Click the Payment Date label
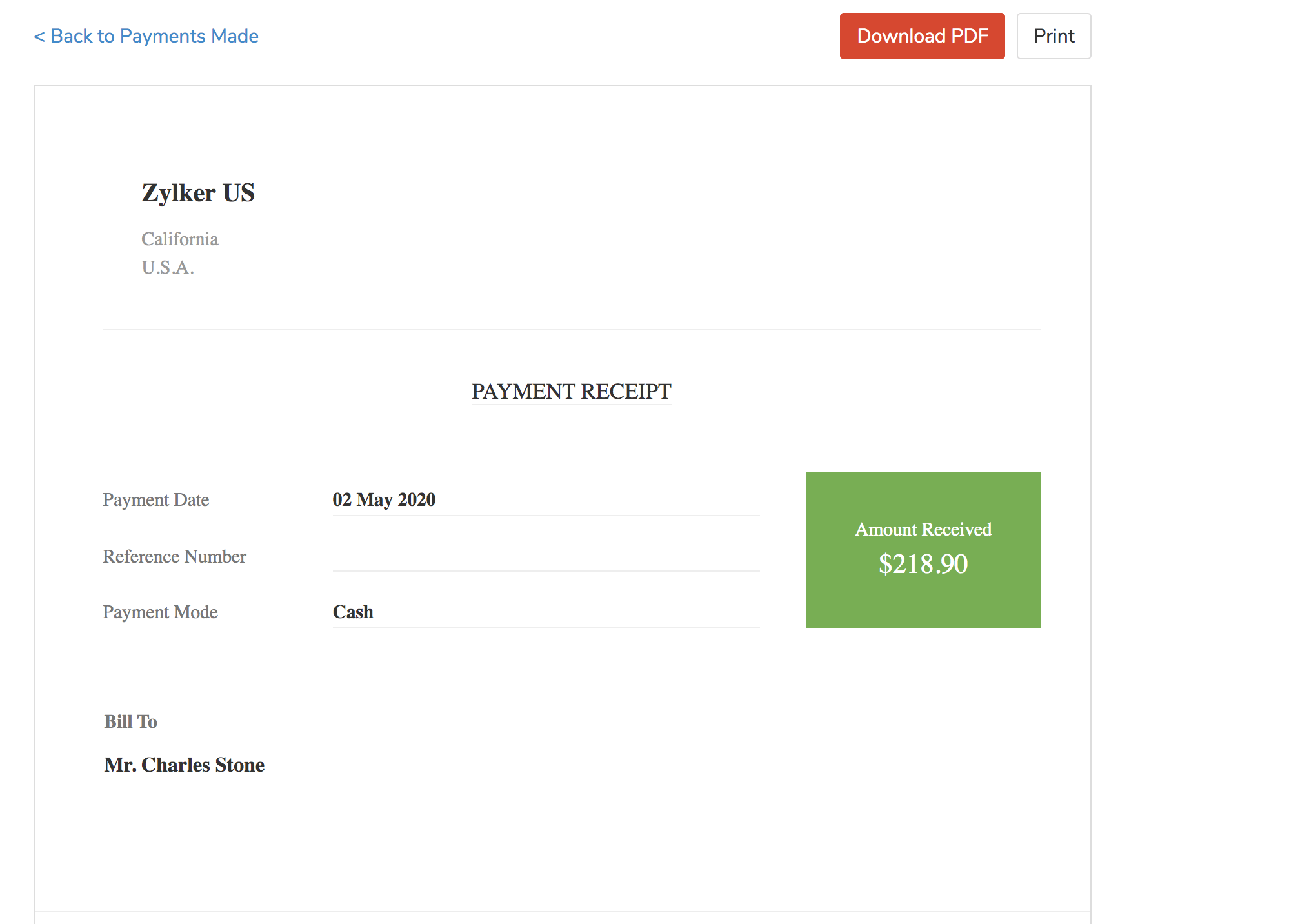The image size is (1289, 924). pyautogui.click(x=155, y=500)
